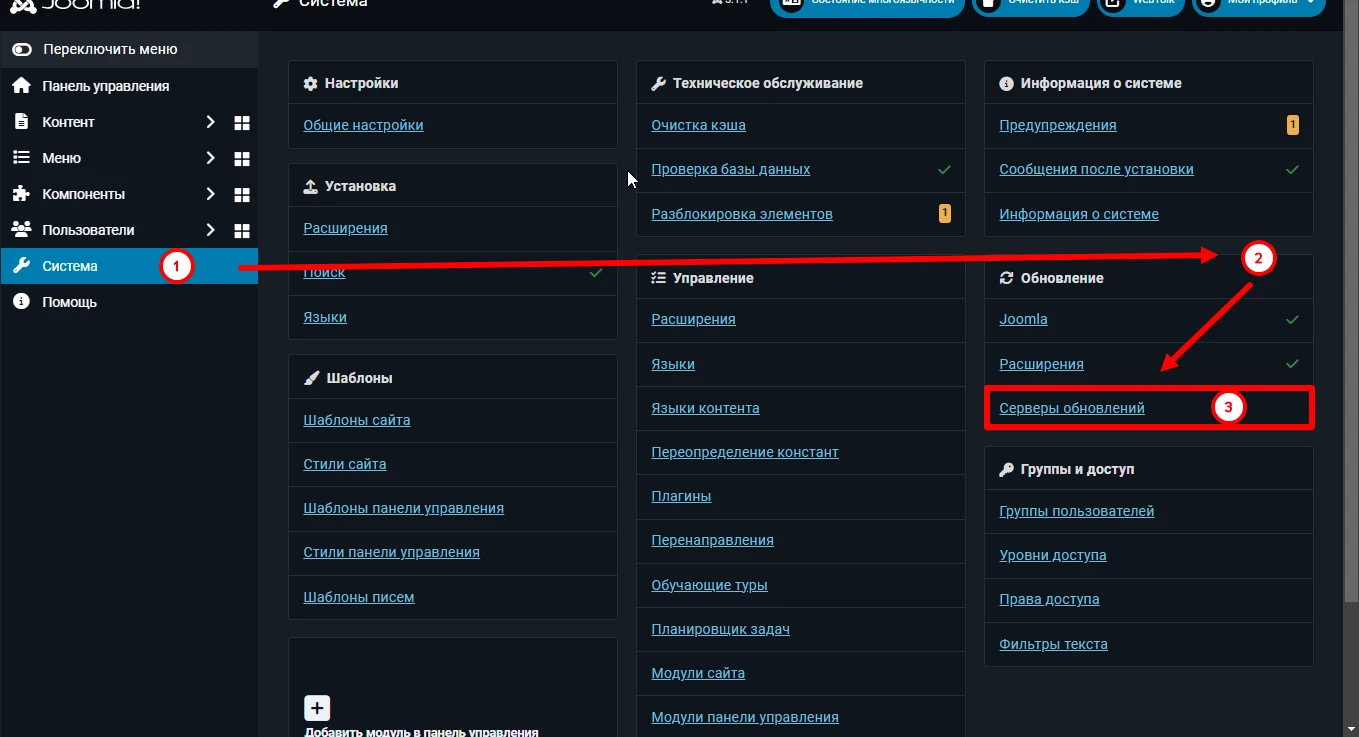
Task: Expand the Пользователи submenu chevron
Action: (x=210, y=230)
